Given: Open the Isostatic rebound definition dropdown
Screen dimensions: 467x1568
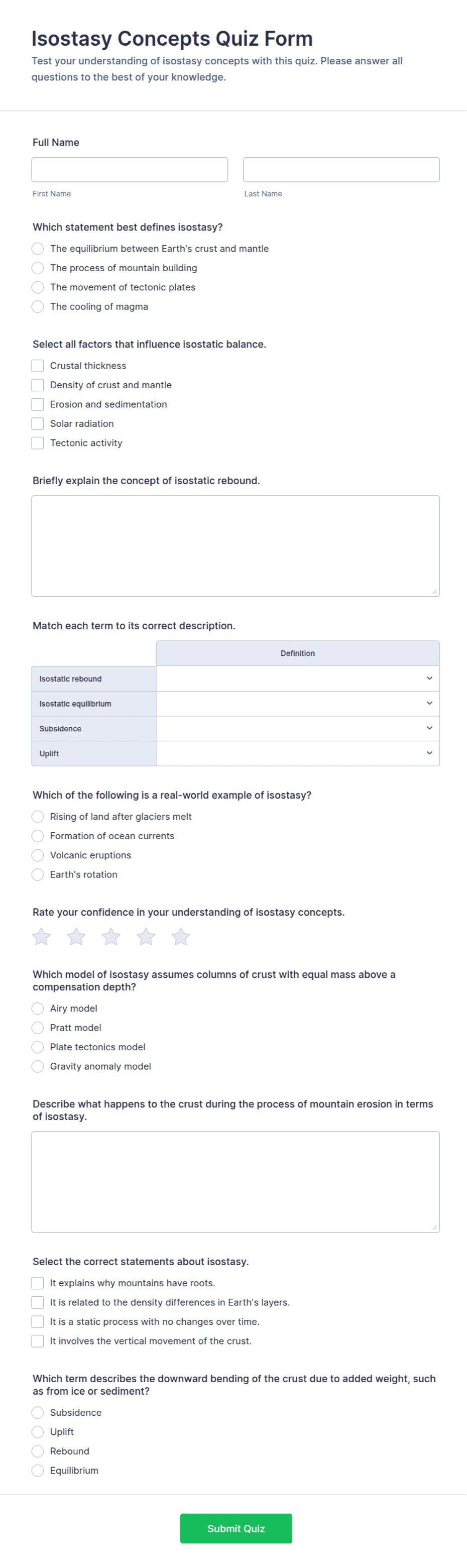Looking at the screenshot, I should 298,678.
